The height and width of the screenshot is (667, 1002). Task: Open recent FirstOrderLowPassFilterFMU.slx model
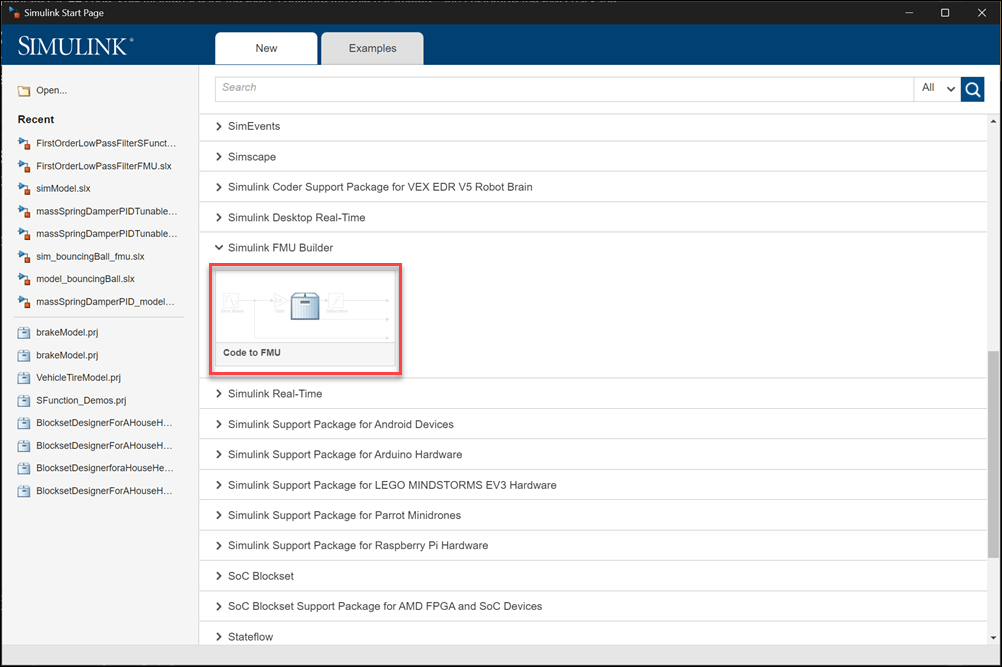tap(103, 166)
